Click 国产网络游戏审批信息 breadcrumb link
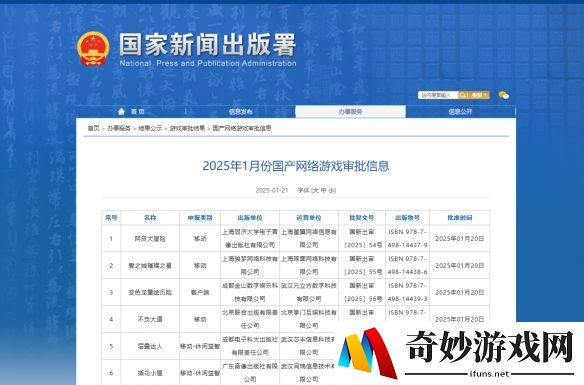This screenshot has width=584, height=385. point(242,128)
